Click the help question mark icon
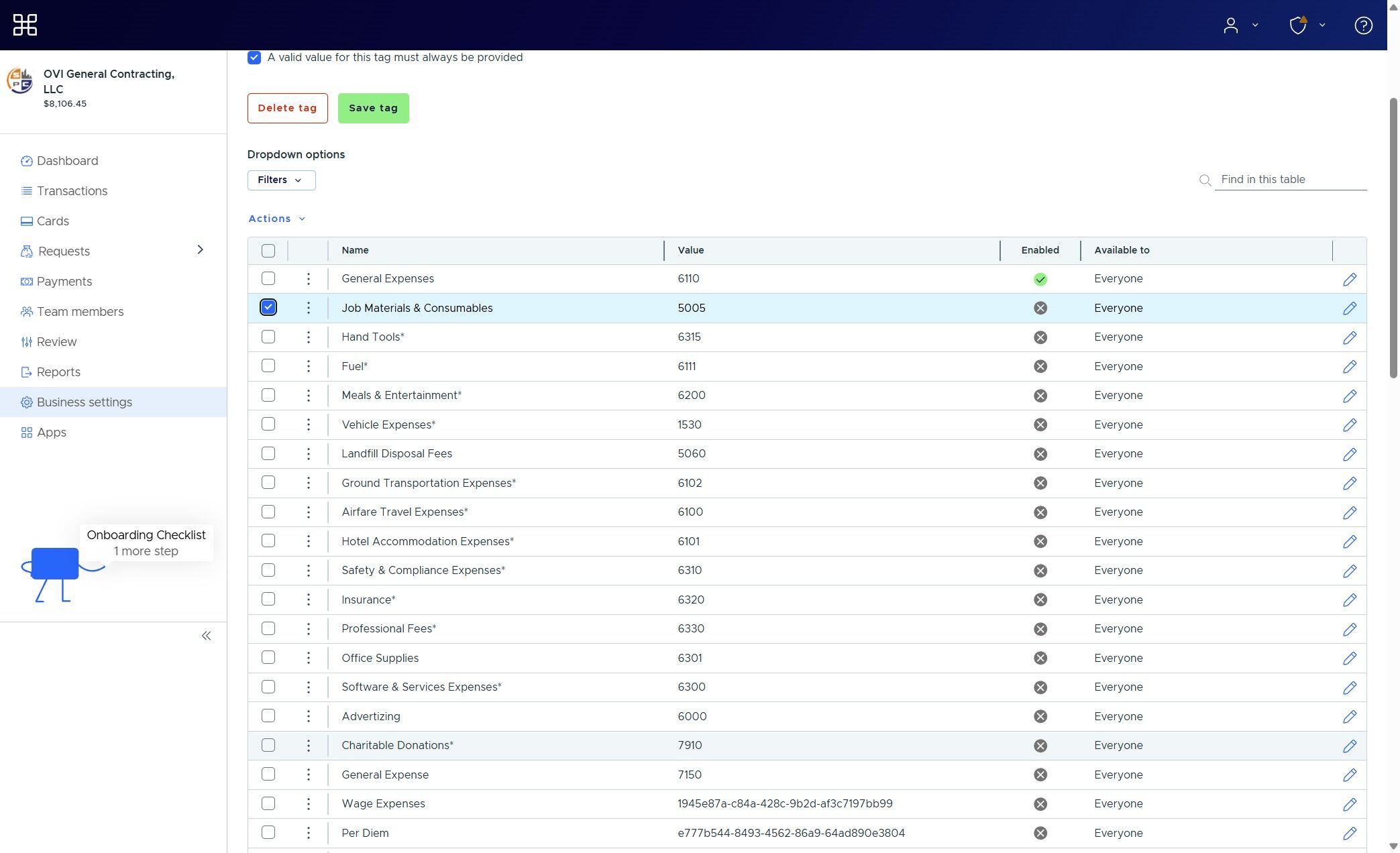The image size is (1400, 853). tap(1363, 25)
